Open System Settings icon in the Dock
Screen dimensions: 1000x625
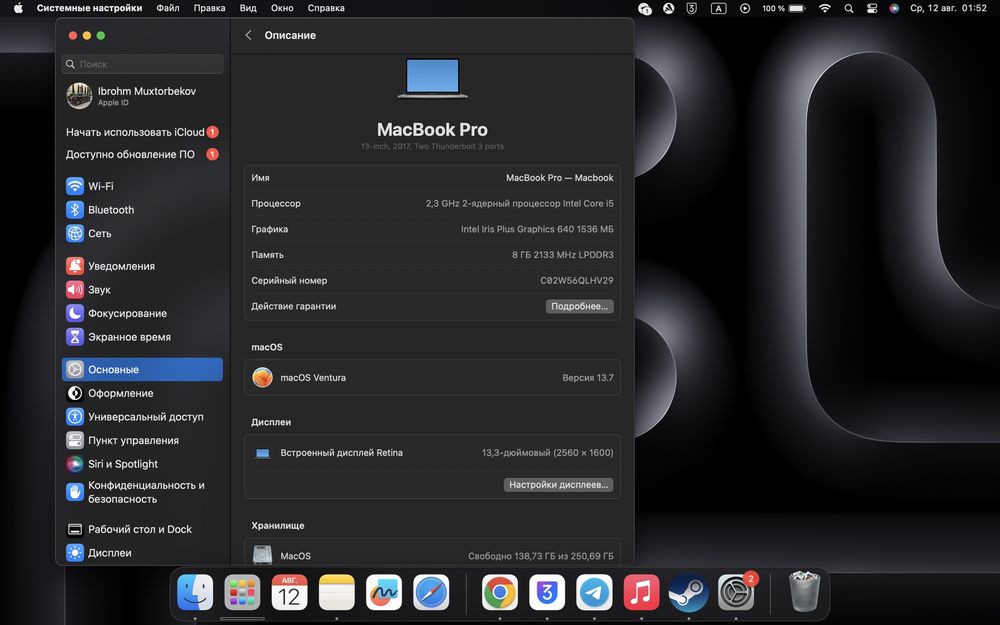[x=736, y=592]
